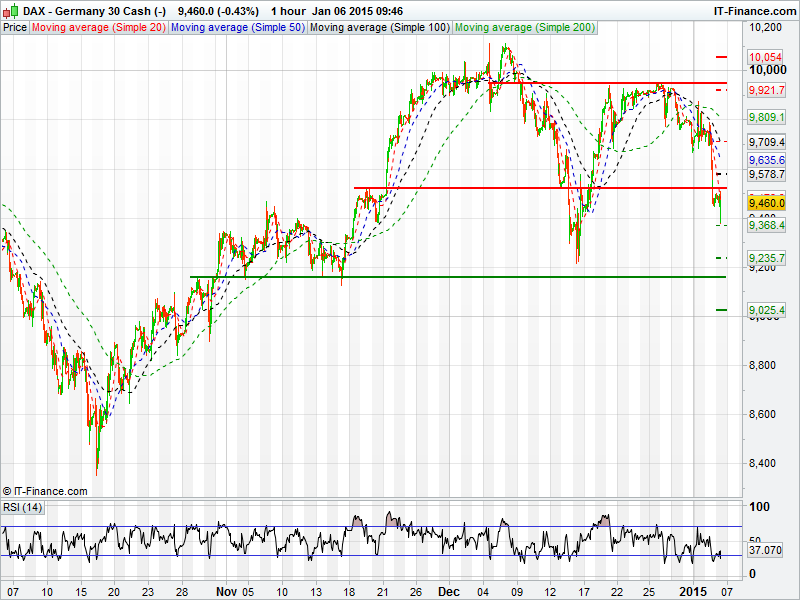
Task: Click the Nov label on time axis
Action: pos(226,592)
